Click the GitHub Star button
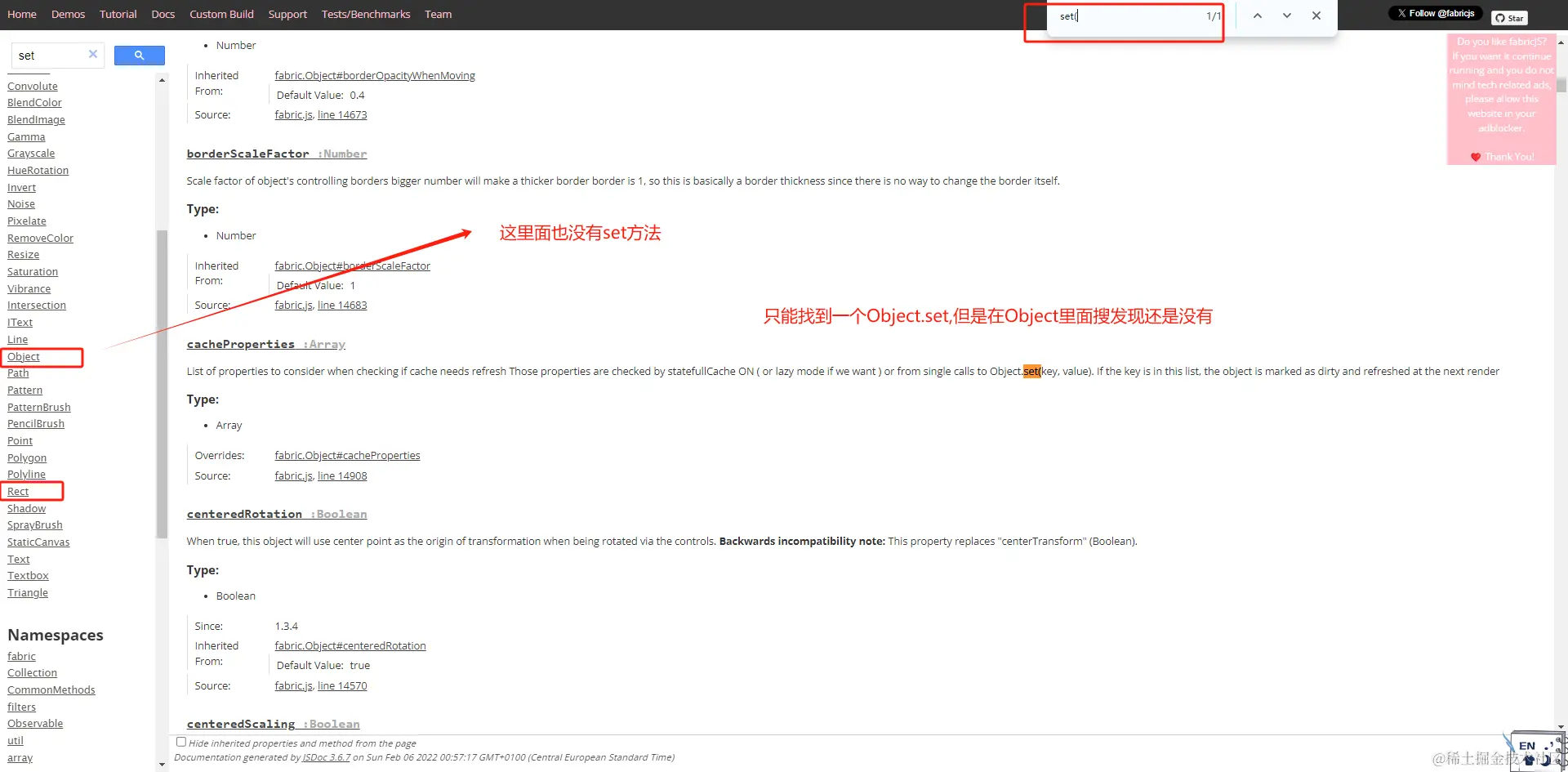Viewport: 1568px width, 772px height. [1509, 18]
